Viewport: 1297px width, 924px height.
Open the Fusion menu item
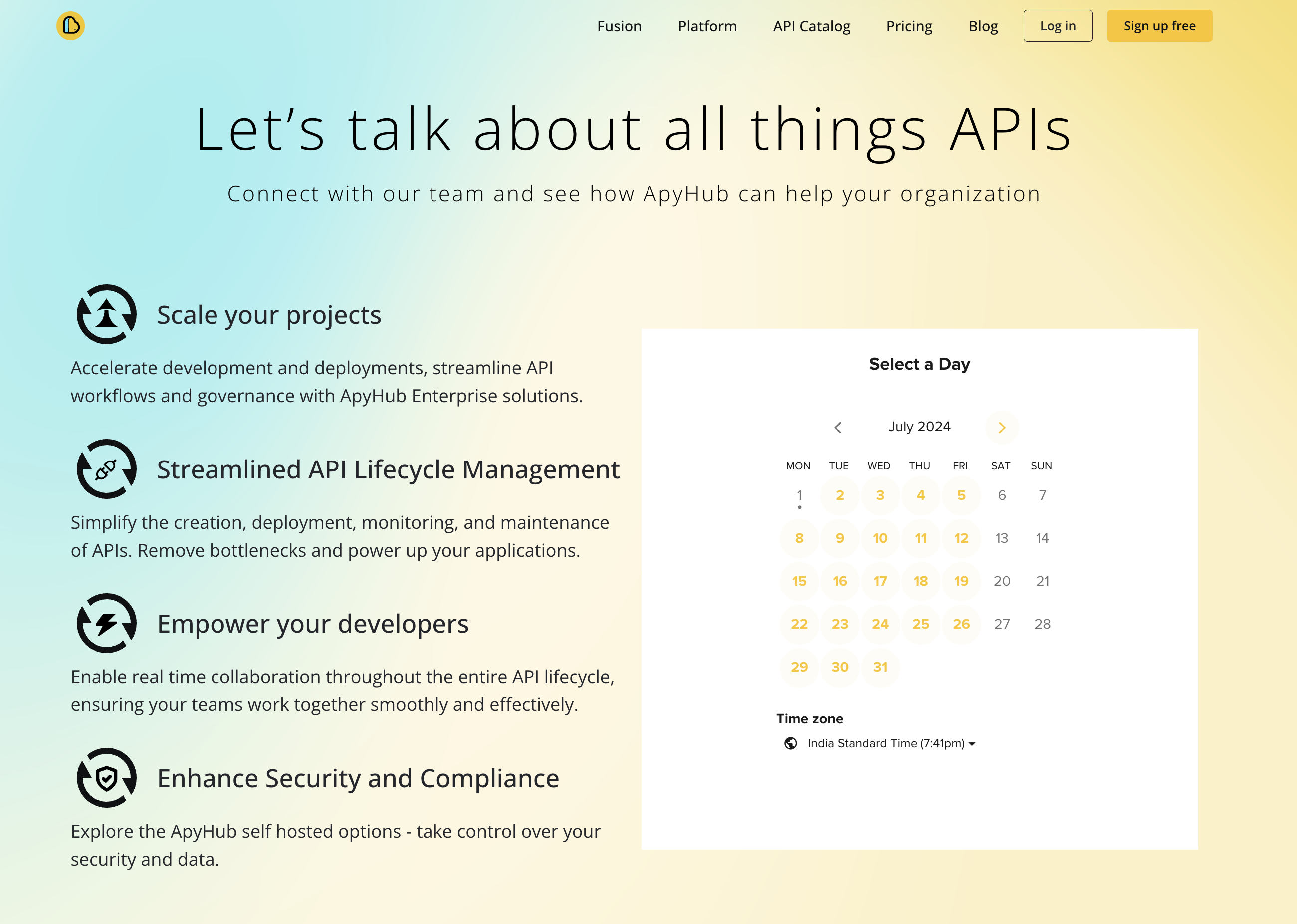click(619, 25)
